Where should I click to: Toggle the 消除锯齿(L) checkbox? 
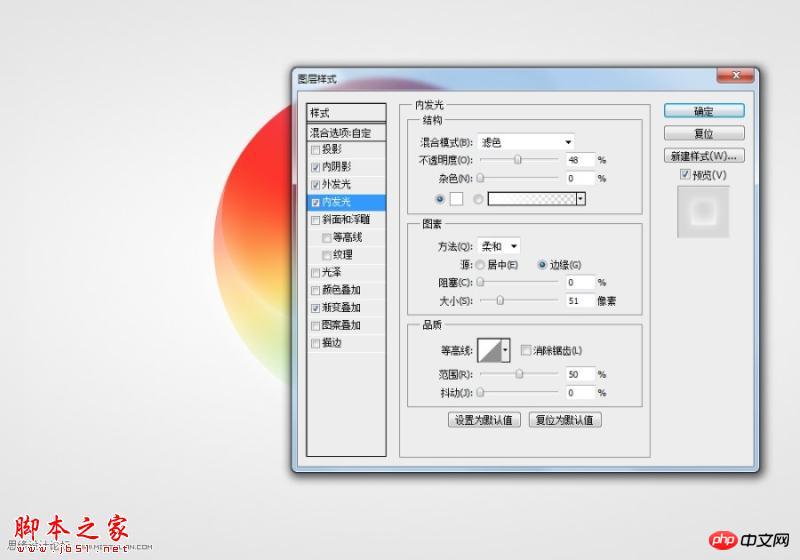coord(526,350)
